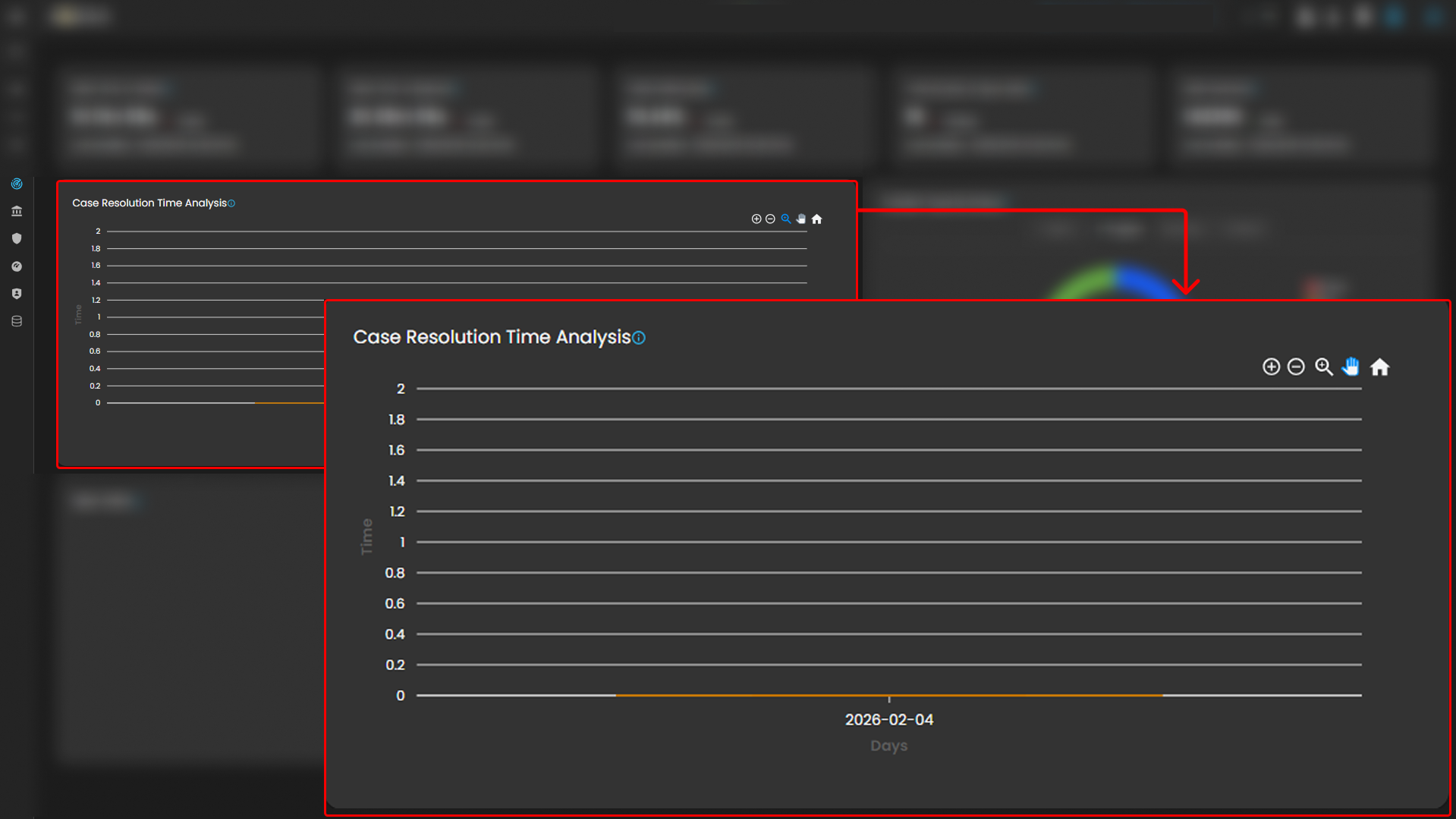This screenshot has height=819, width=1456.
Task: Zoom in using plus icon on enlarged chart
Action: pyautogui.click(x=1271, y=367)
